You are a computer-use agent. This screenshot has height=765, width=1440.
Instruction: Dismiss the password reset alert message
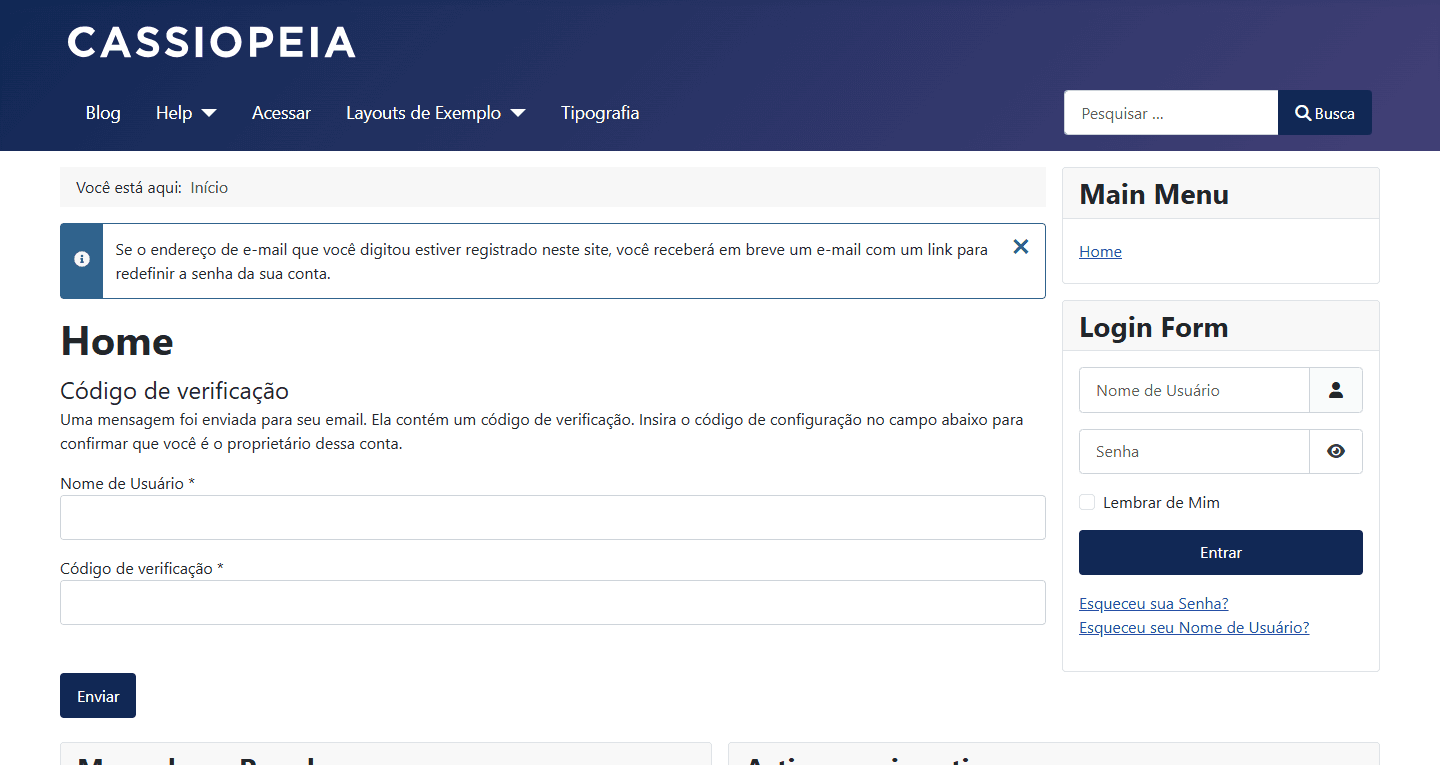pyautogui.click(x=1020, y=247)
